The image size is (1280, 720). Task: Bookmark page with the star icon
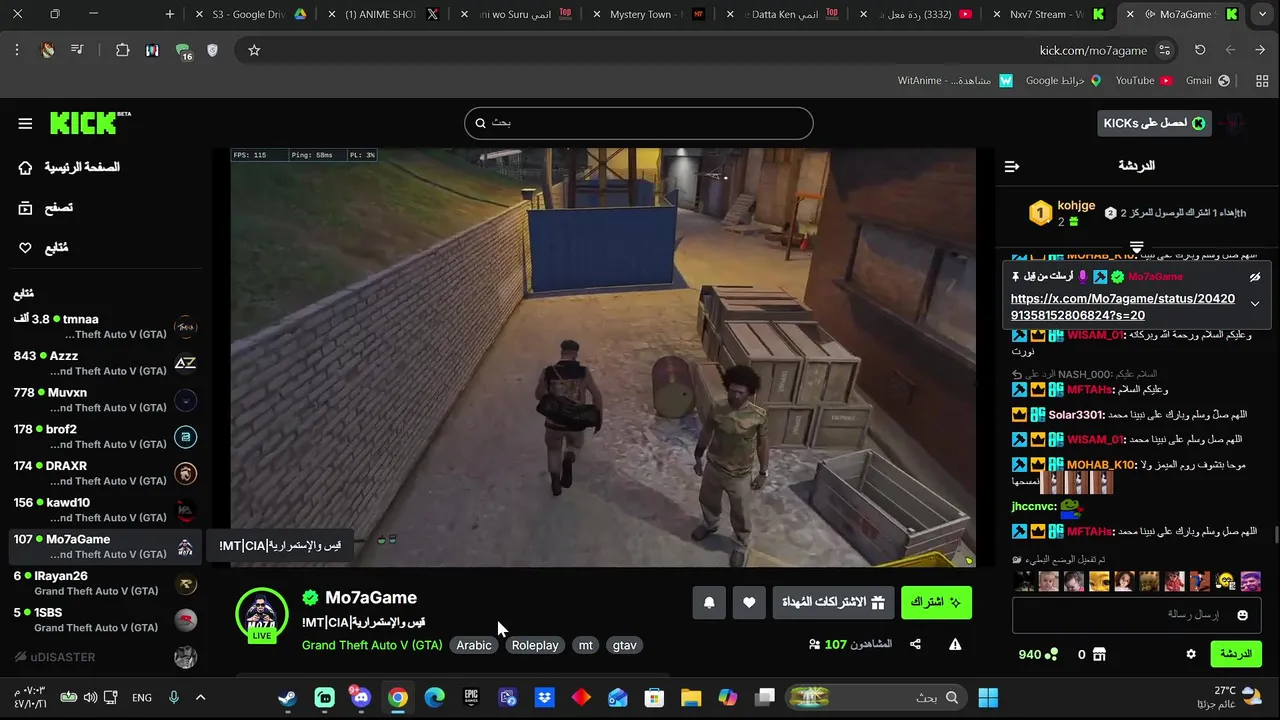(x=254, y=50)
